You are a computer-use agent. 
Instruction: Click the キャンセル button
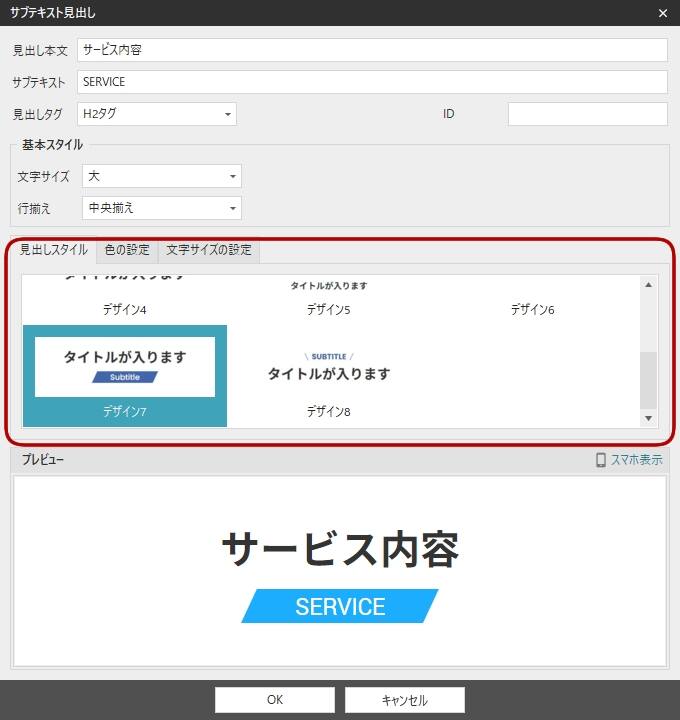coord(405,700)
